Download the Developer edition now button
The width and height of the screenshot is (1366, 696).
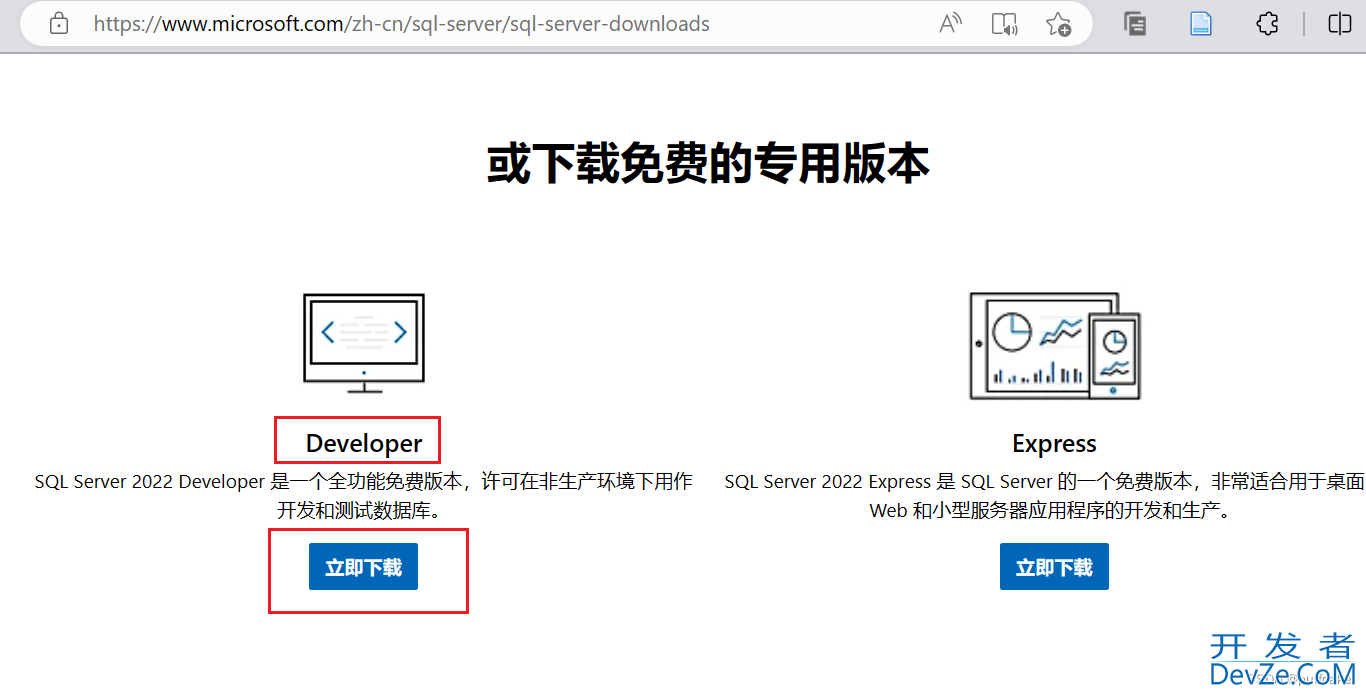coord(363,567)
